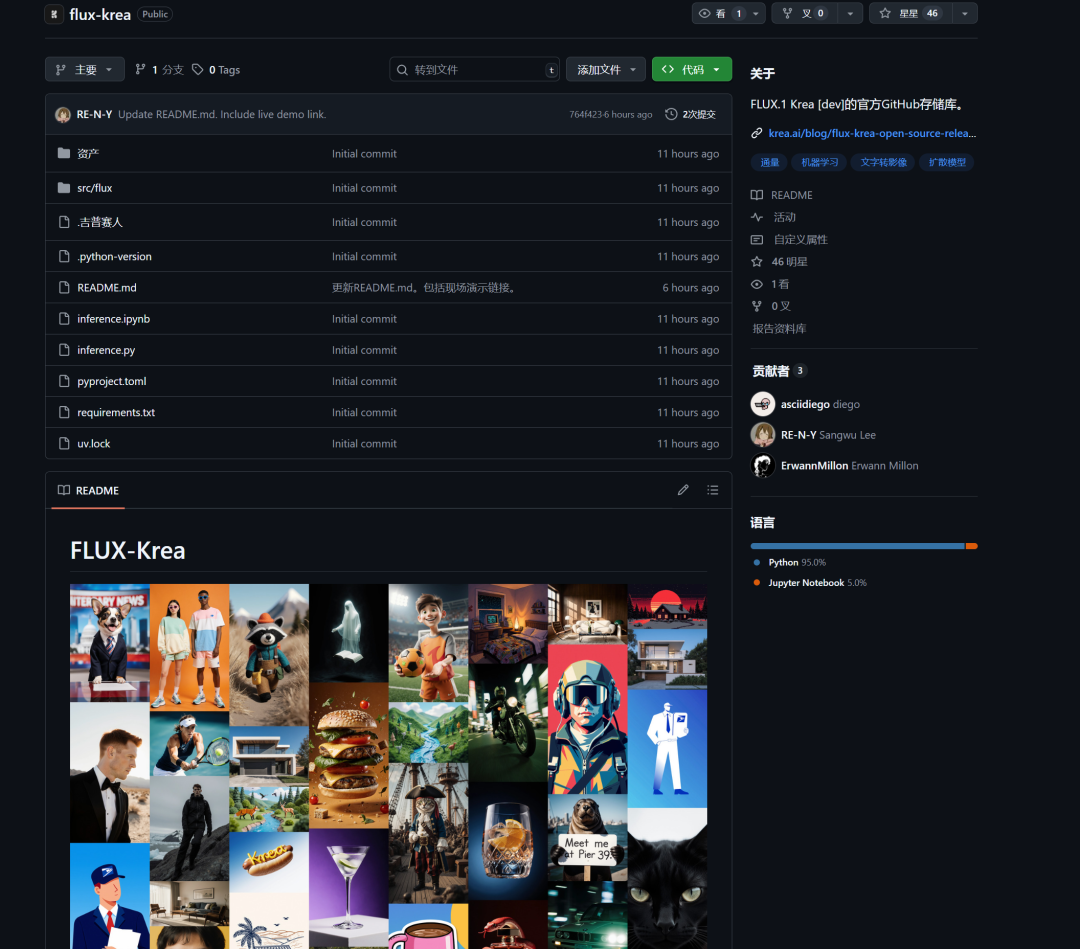Click the book icon beside README in sidebar
1080x949 pixels.
(757, 195)
